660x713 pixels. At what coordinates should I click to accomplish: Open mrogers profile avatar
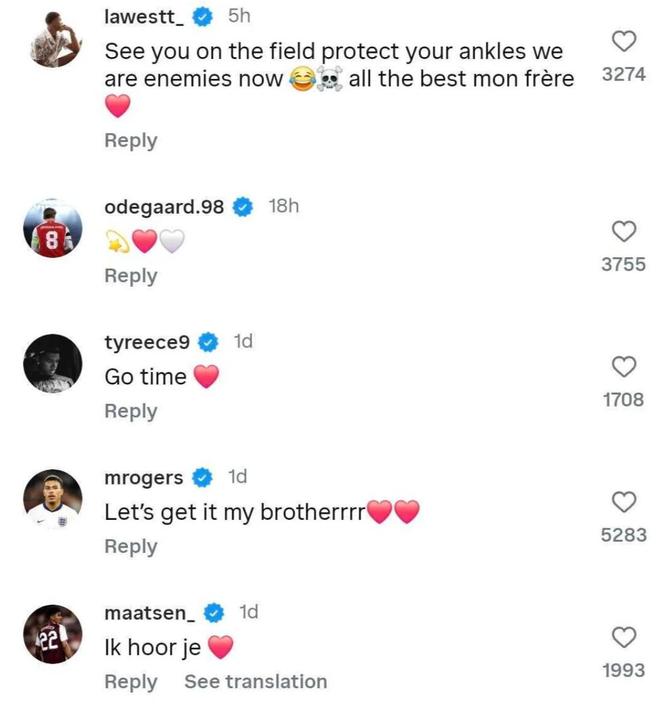[53, 499]
